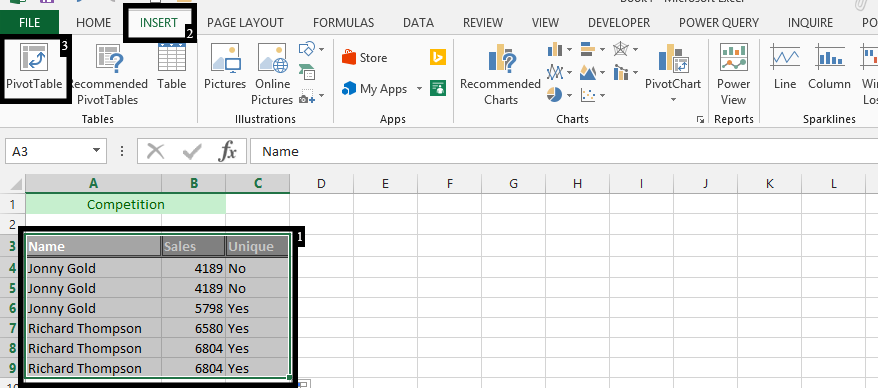Image resolution: width=878 pixels, height=388 pixels.
Task: Insert a bar chart
Action: coord(588,49)
